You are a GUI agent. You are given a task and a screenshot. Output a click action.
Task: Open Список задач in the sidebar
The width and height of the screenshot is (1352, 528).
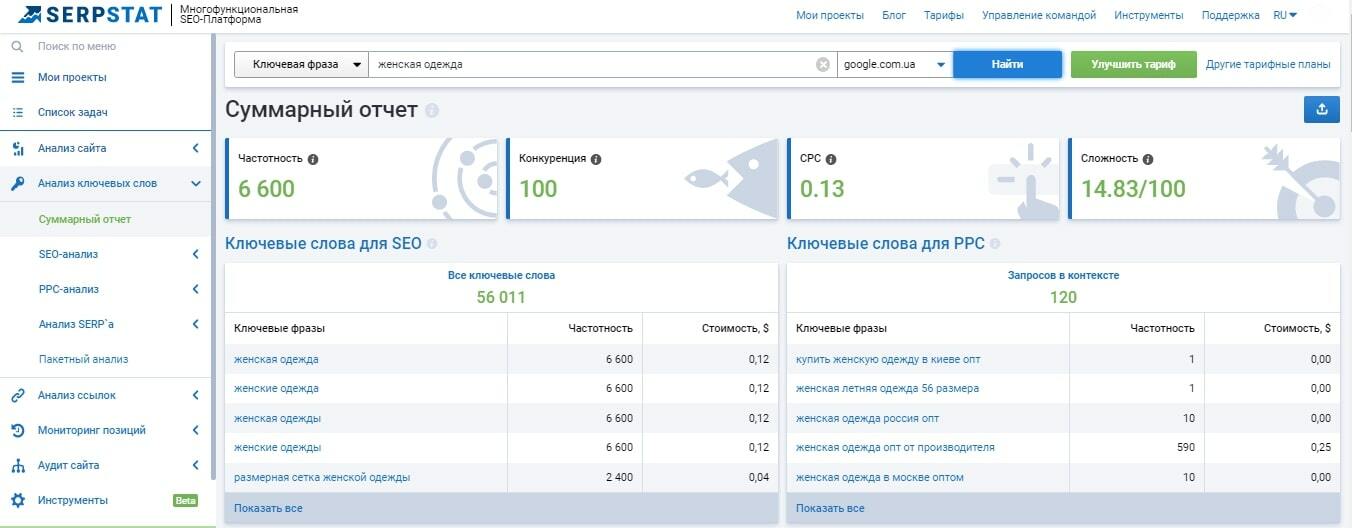coord(72,112)
